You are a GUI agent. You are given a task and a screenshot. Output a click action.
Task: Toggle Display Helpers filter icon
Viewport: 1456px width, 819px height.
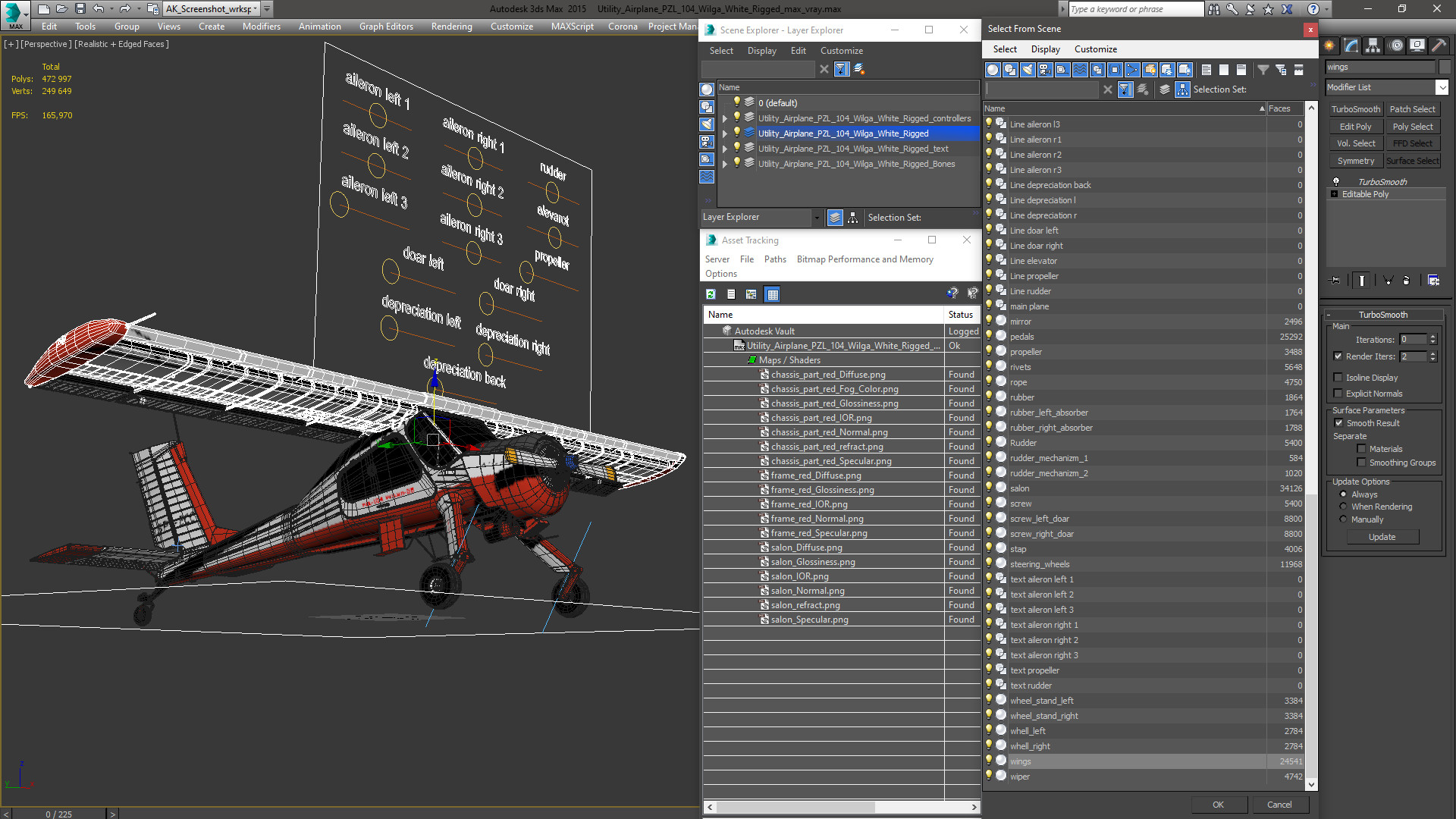tap(1062, 70)
